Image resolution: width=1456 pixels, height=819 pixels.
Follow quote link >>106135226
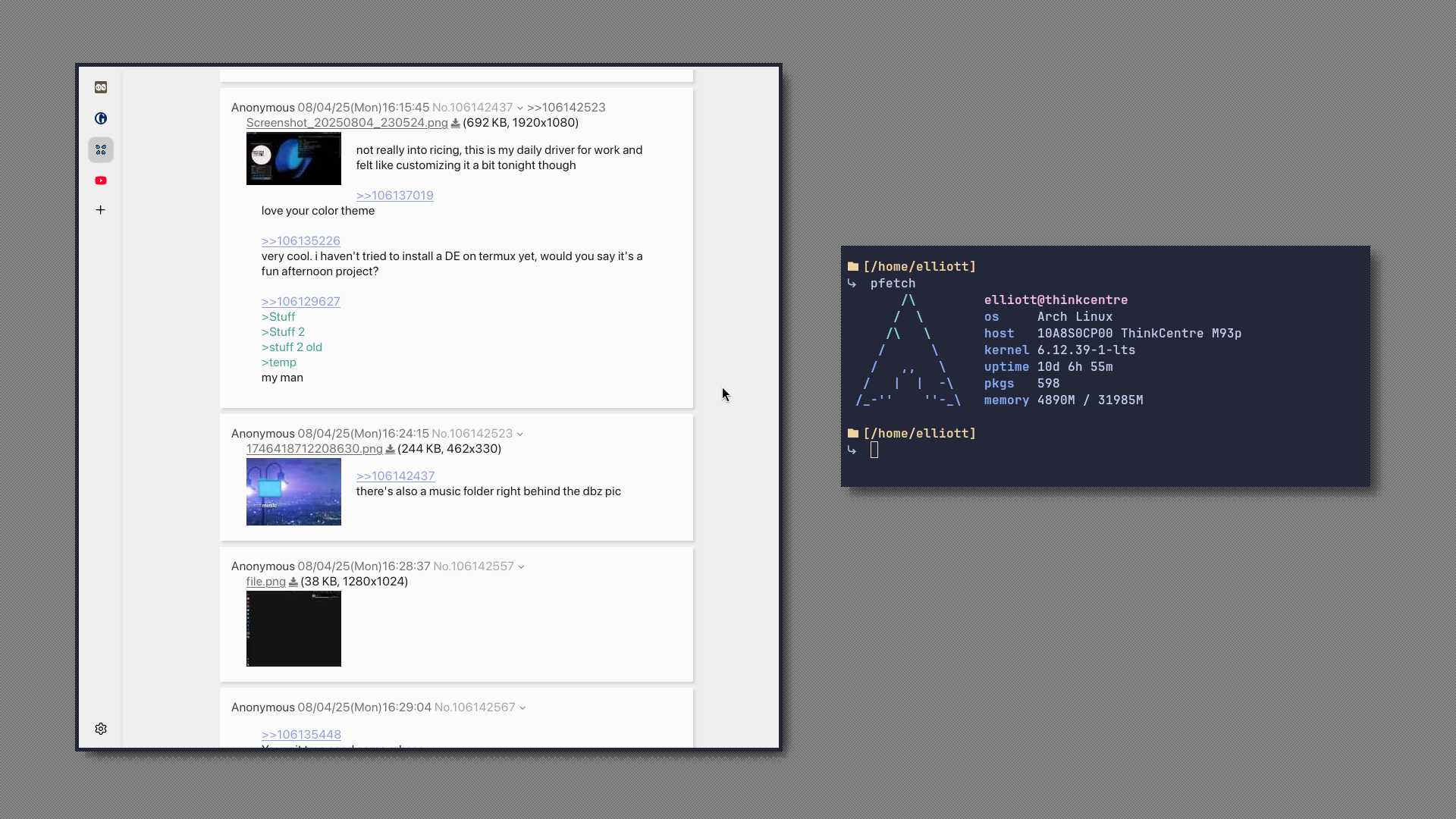click(x=300, y=241)
